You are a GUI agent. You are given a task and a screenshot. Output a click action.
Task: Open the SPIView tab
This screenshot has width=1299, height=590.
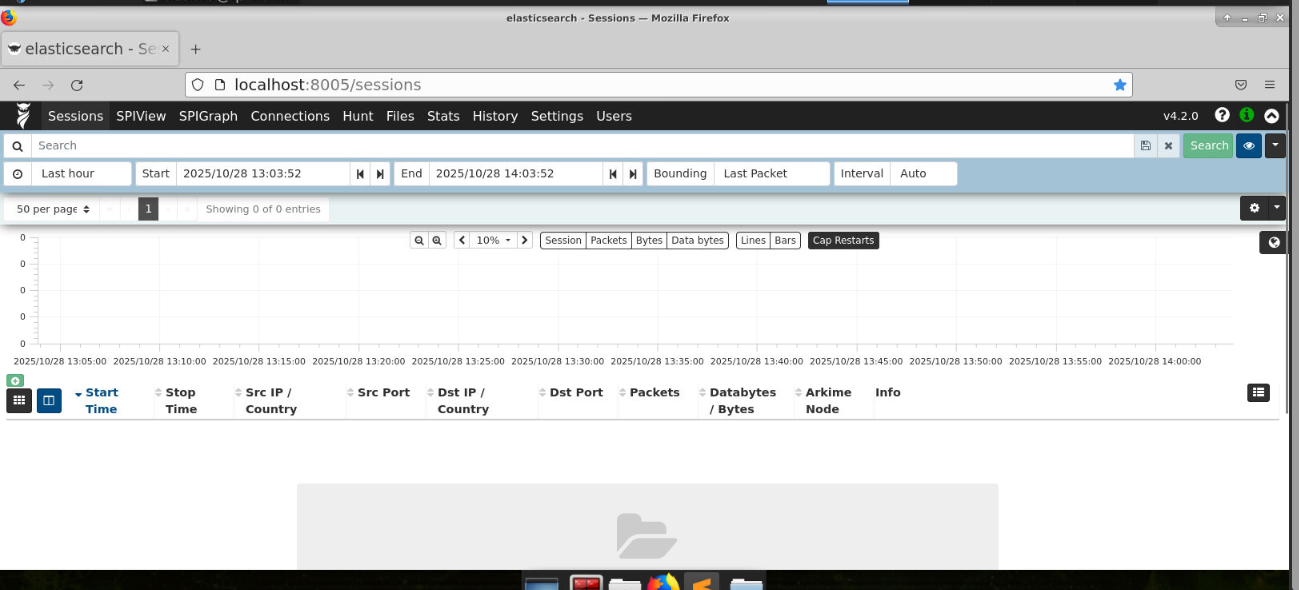pos(141,116)
